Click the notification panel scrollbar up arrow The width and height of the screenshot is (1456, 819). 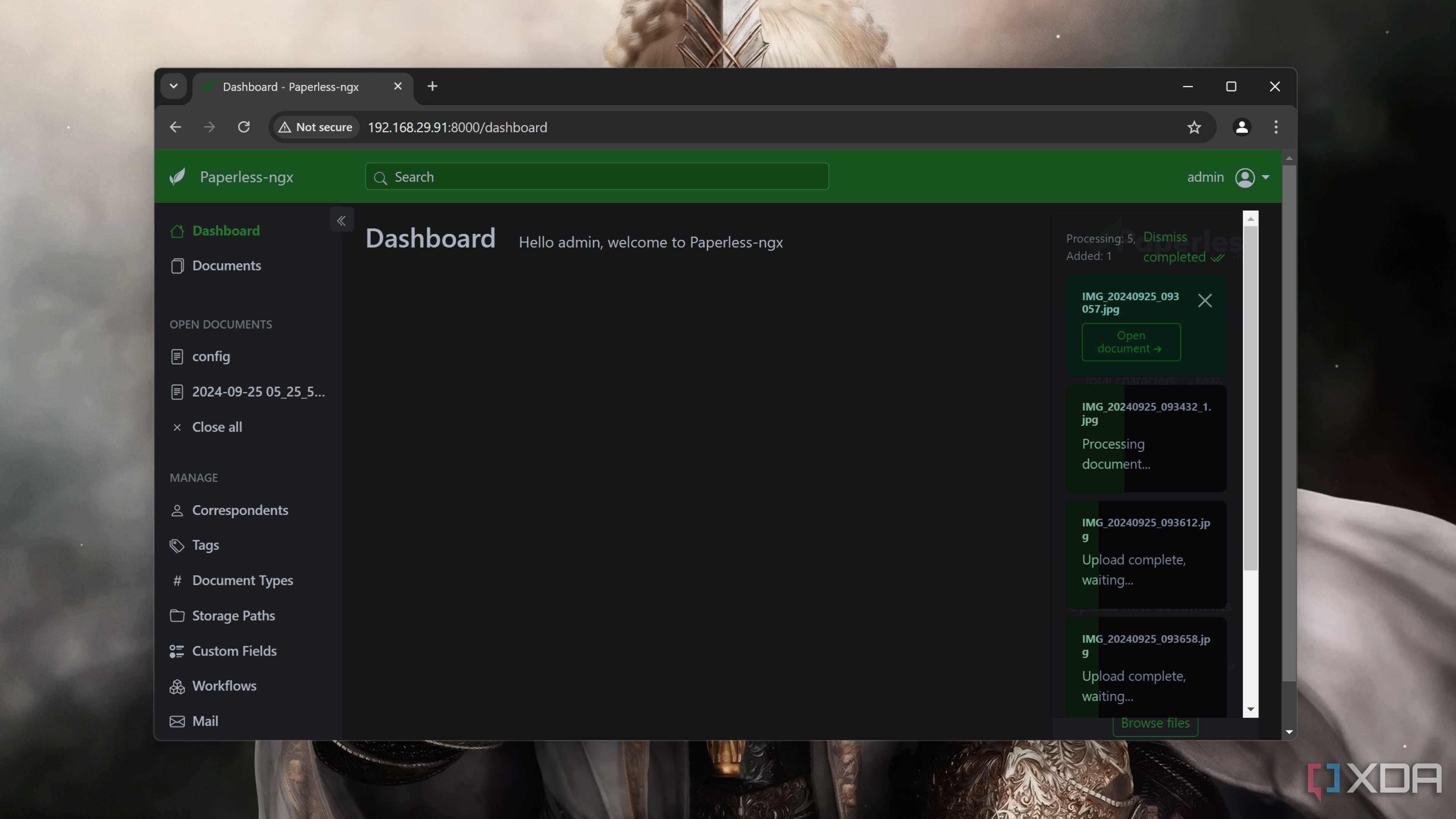click(1250, 219)
